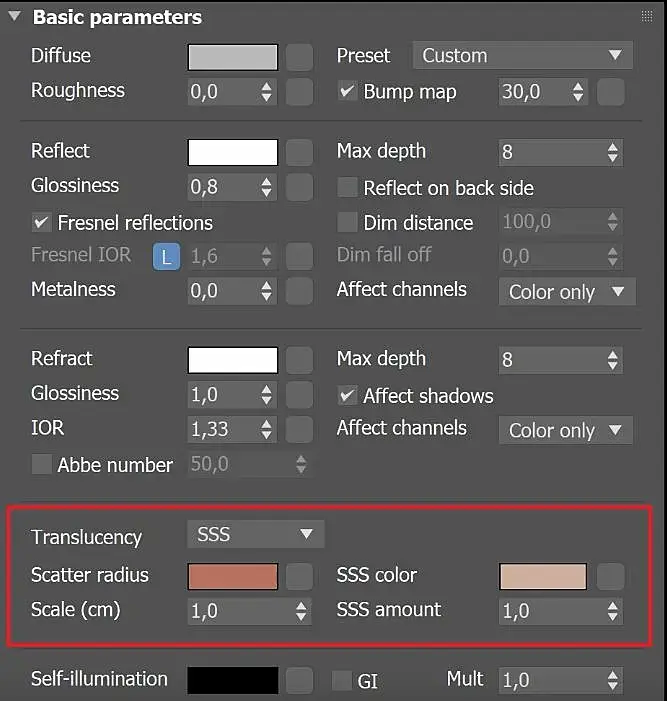Screen dimensions: 667x701
Task: Toggle the Affect shadows checkbox
Action: [x=347, y=395]
